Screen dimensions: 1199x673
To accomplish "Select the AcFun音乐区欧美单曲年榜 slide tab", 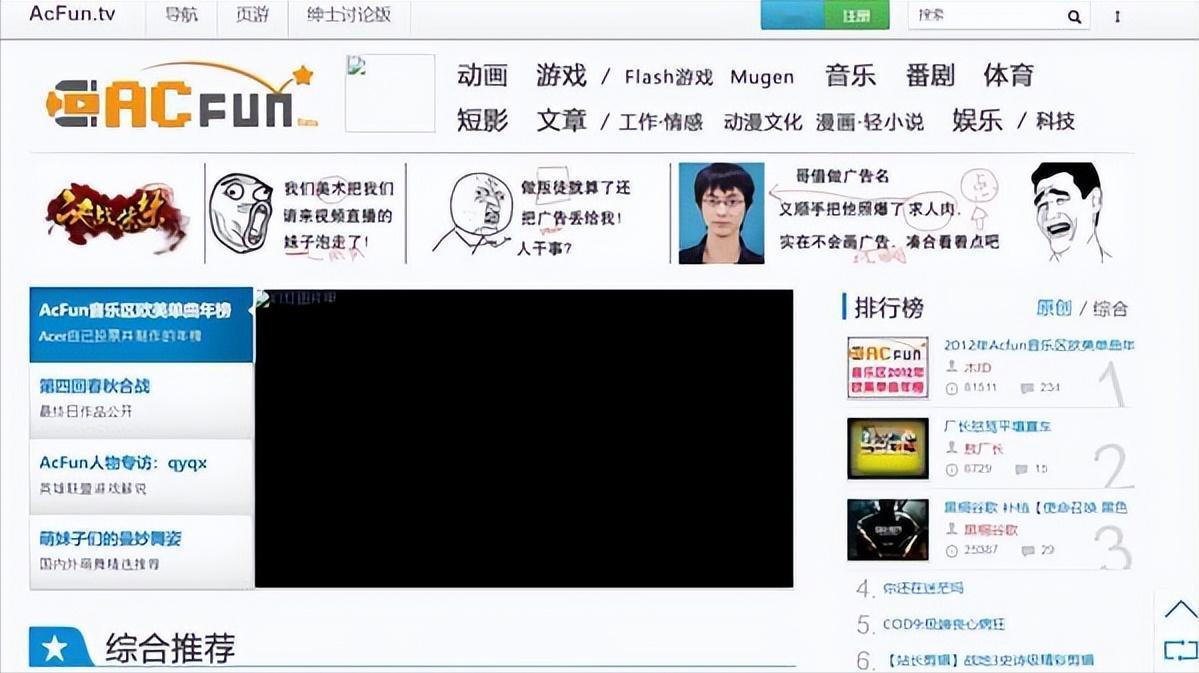I will pos(141,324).
